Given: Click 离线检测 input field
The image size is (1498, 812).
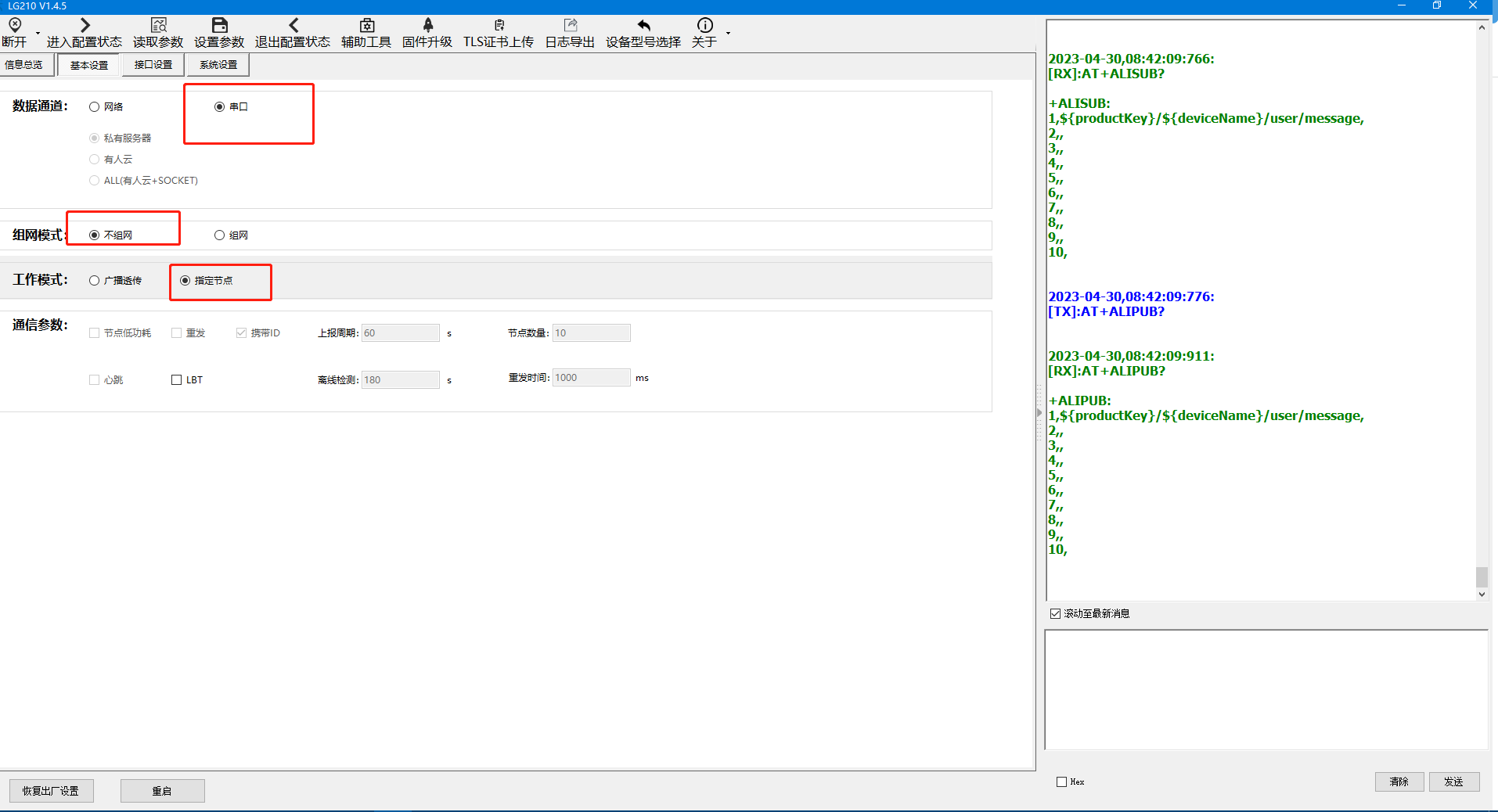Looking at the screenshot, I should point(401,379).
